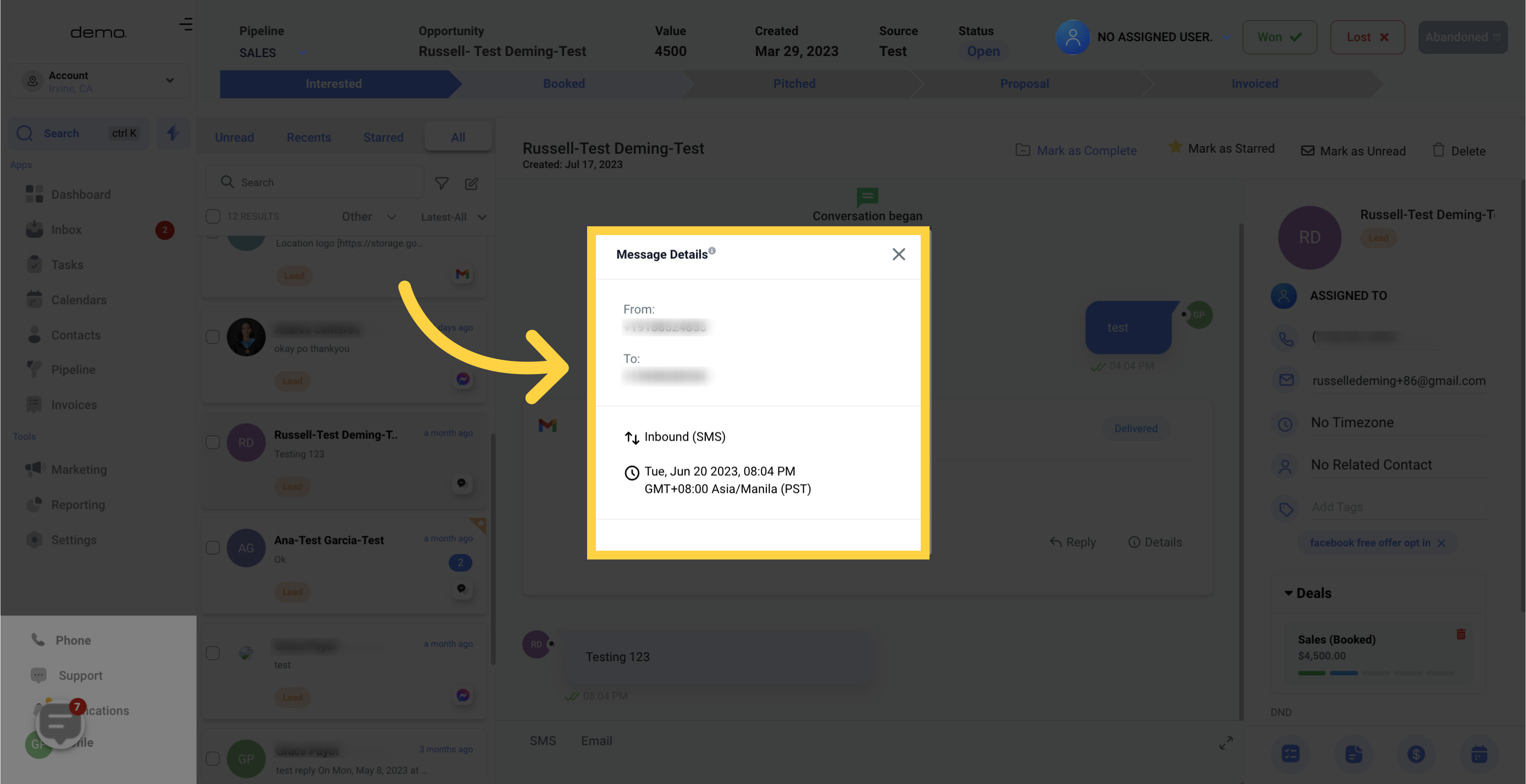1526x784 pixels.
Task: Select the Invoiced pipeline stage
Action: tap(1254, 84)
